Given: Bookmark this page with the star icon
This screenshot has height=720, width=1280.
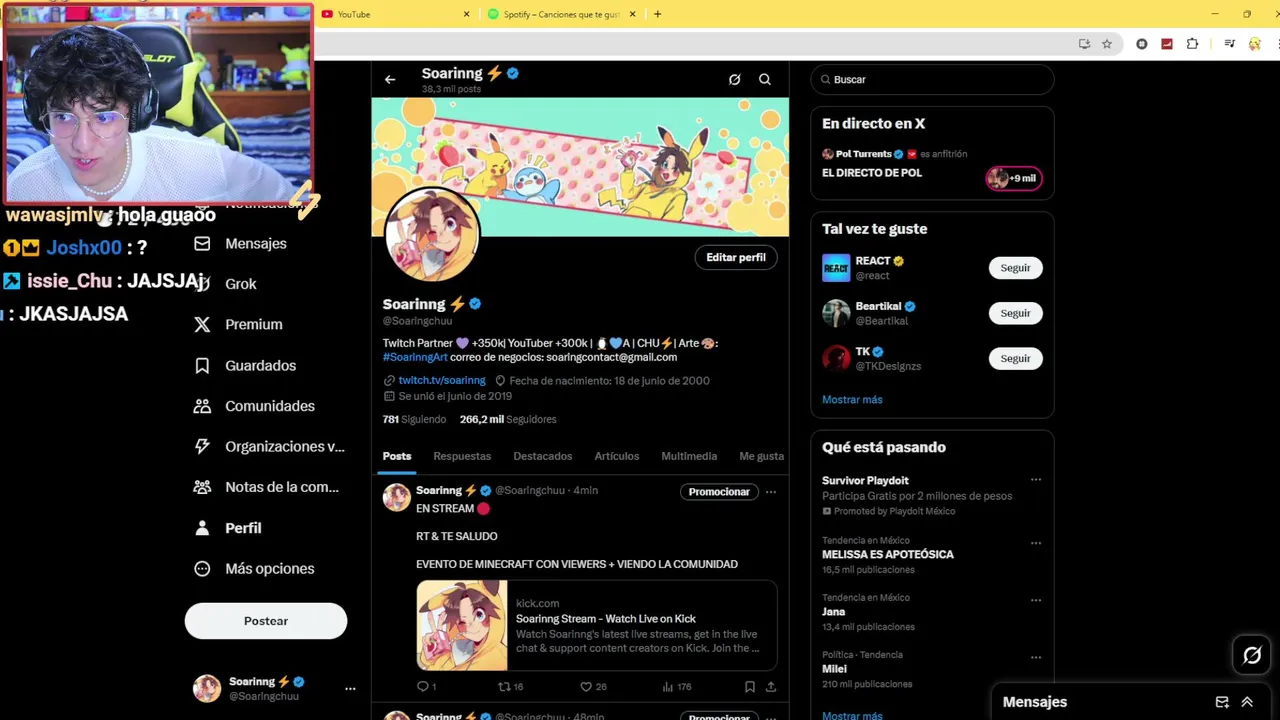Looking at the screenshot, I should click(1107, 44).
